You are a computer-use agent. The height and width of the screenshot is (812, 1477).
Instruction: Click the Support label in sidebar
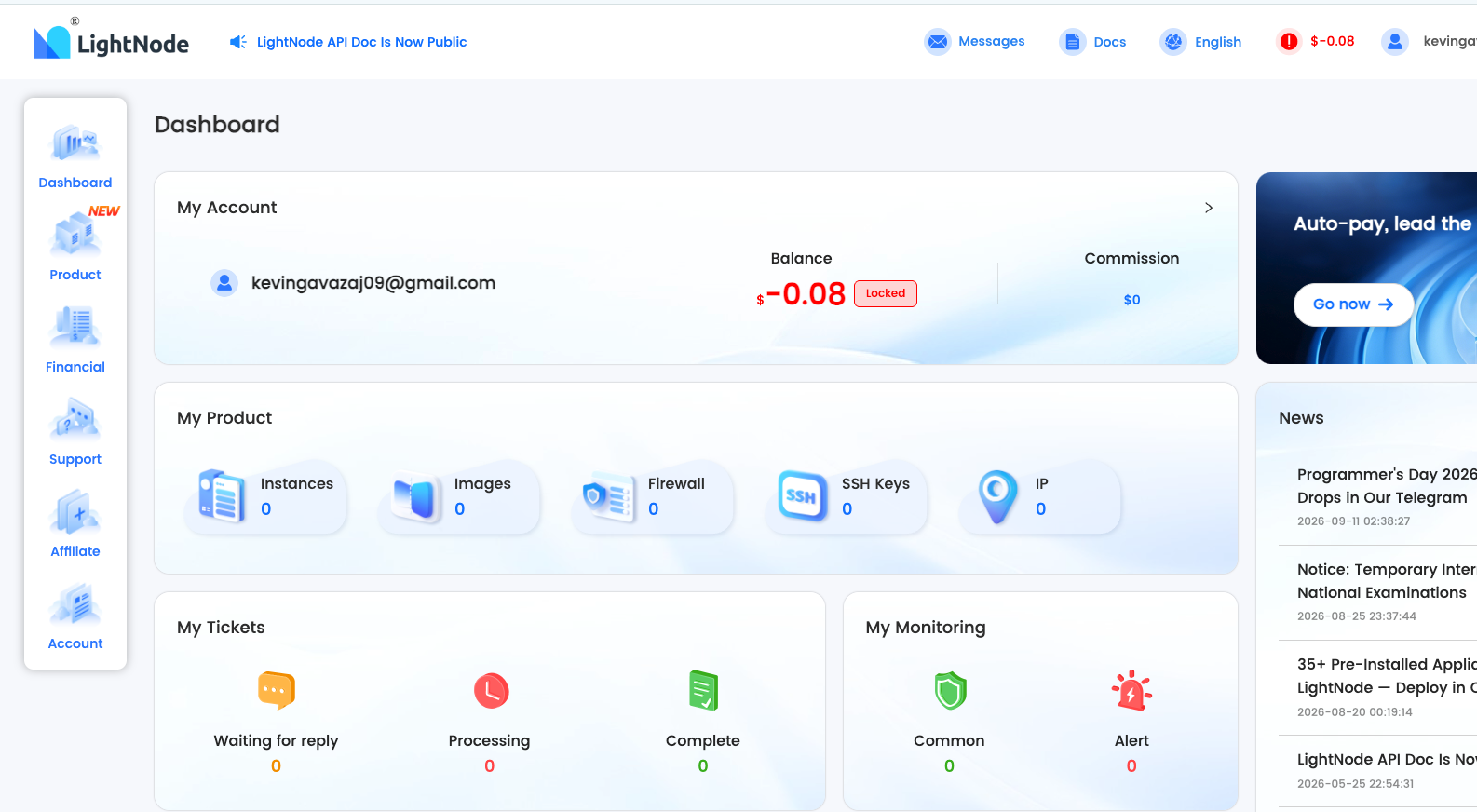point(75,459)
